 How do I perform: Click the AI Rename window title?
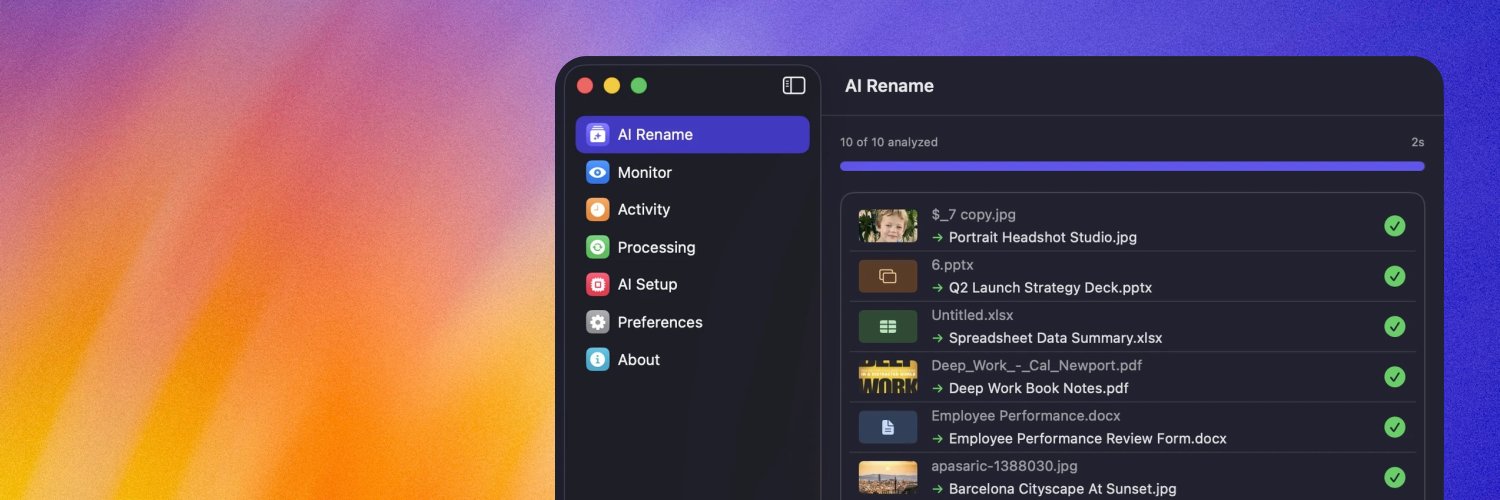click(889, 86)
